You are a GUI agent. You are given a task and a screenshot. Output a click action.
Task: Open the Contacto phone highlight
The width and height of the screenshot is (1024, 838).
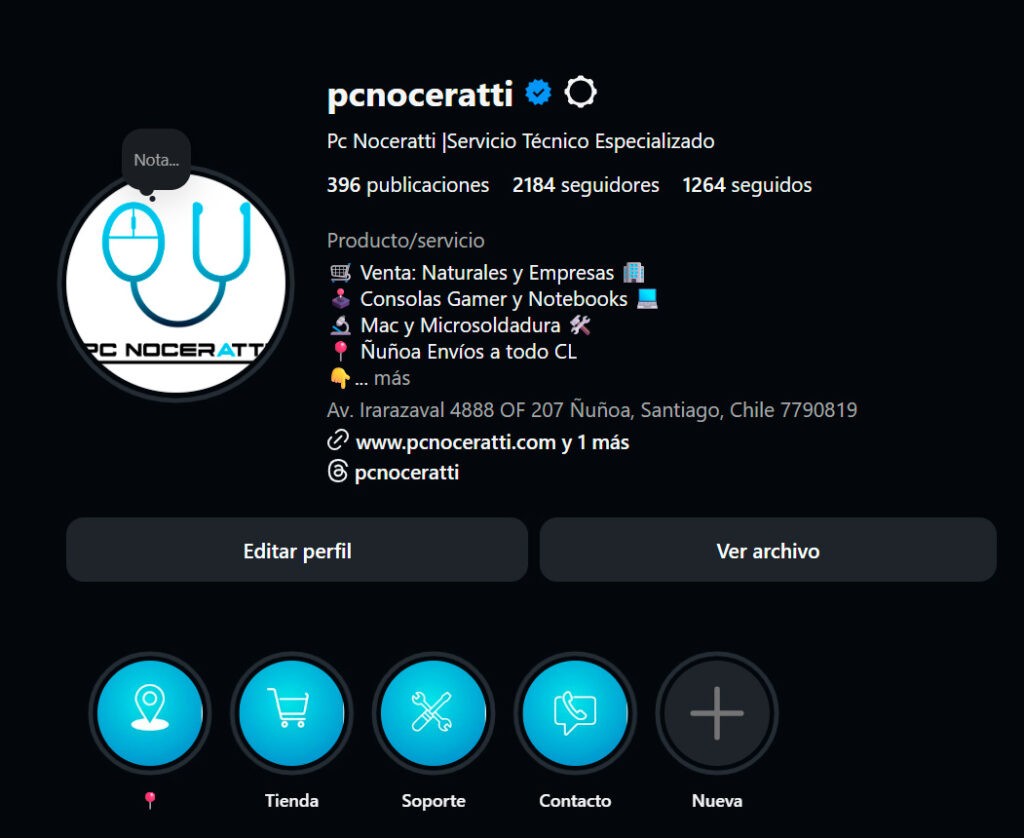pos(575,713)
